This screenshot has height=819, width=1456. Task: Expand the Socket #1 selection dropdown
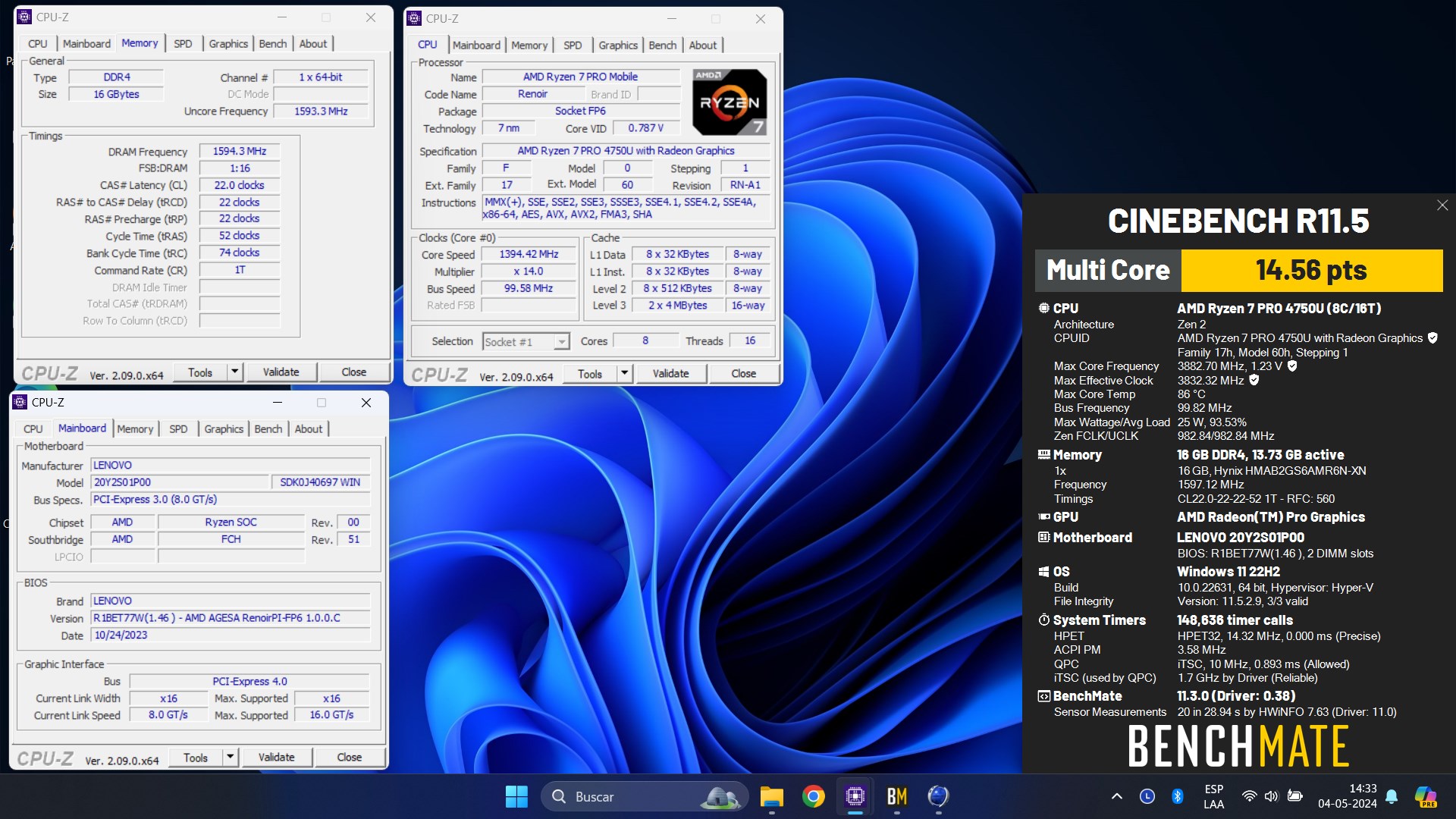tap(561, 342)
